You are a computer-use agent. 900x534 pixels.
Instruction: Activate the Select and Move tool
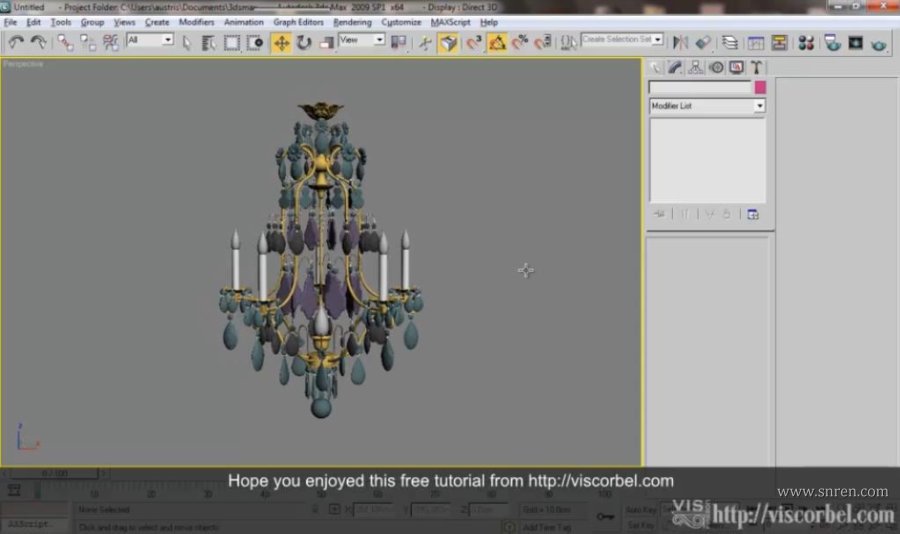click(x=281, y=42)
